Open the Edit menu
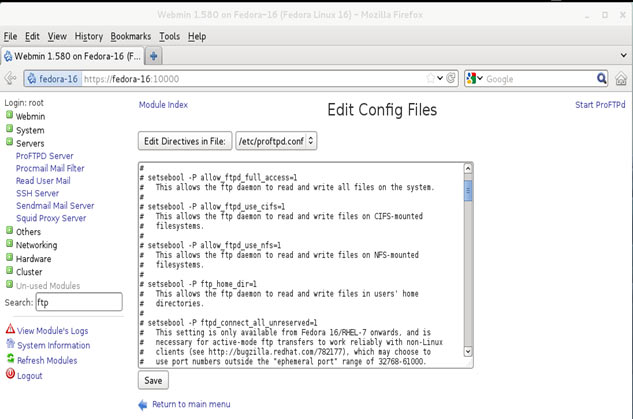The image size is (633, 419). pyautogui.click(x=32, y=36)
